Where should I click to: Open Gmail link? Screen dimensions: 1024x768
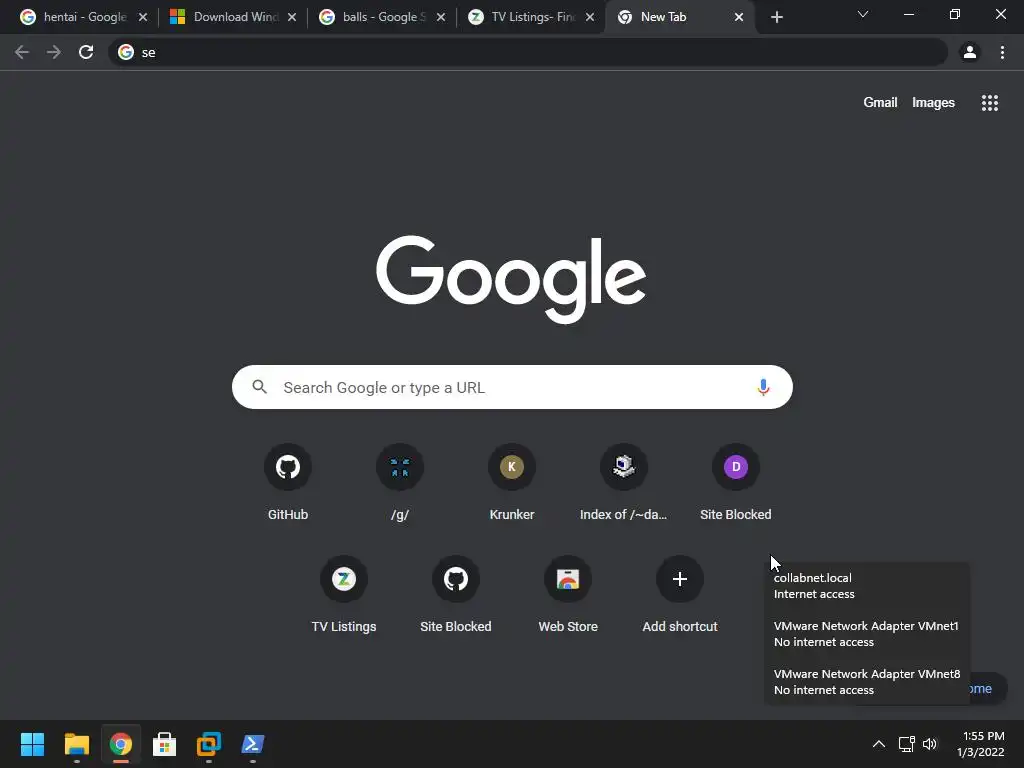880,103
